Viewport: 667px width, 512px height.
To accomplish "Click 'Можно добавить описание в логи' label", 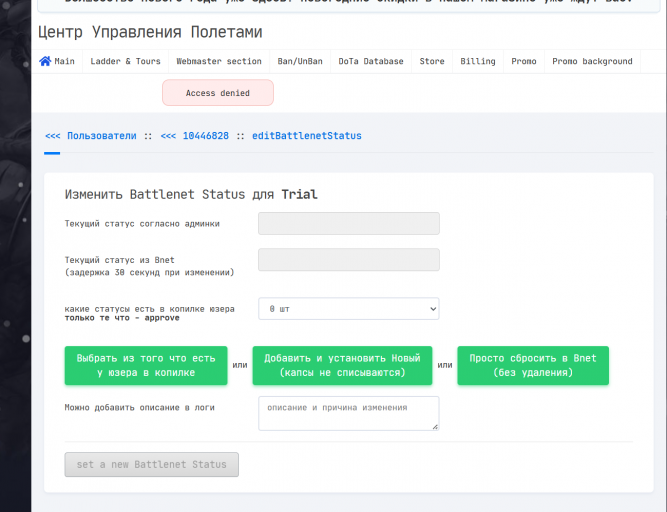I will coord(140,407).
